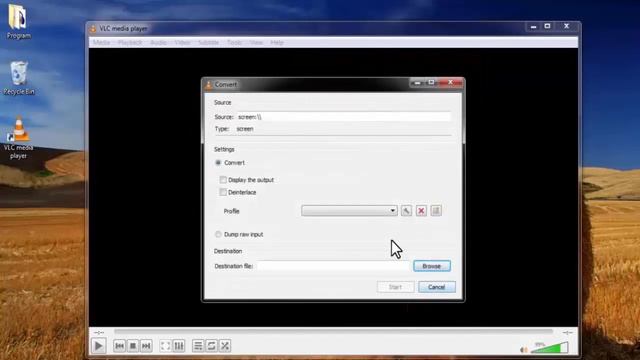
Task: Create a new profile icon
Action: 436,211
